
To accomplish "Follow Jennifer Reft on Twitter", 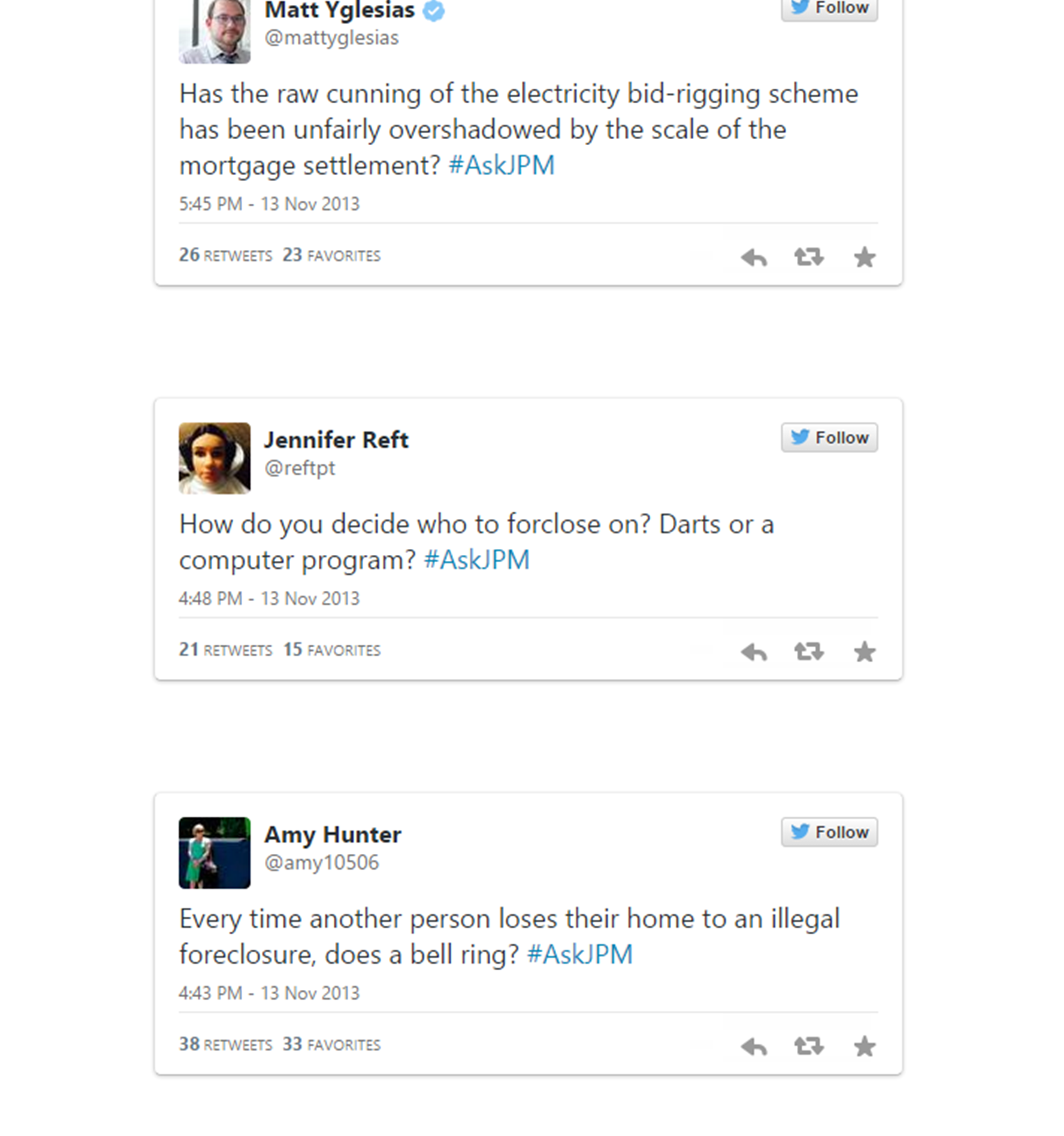I will coord(829,438).
